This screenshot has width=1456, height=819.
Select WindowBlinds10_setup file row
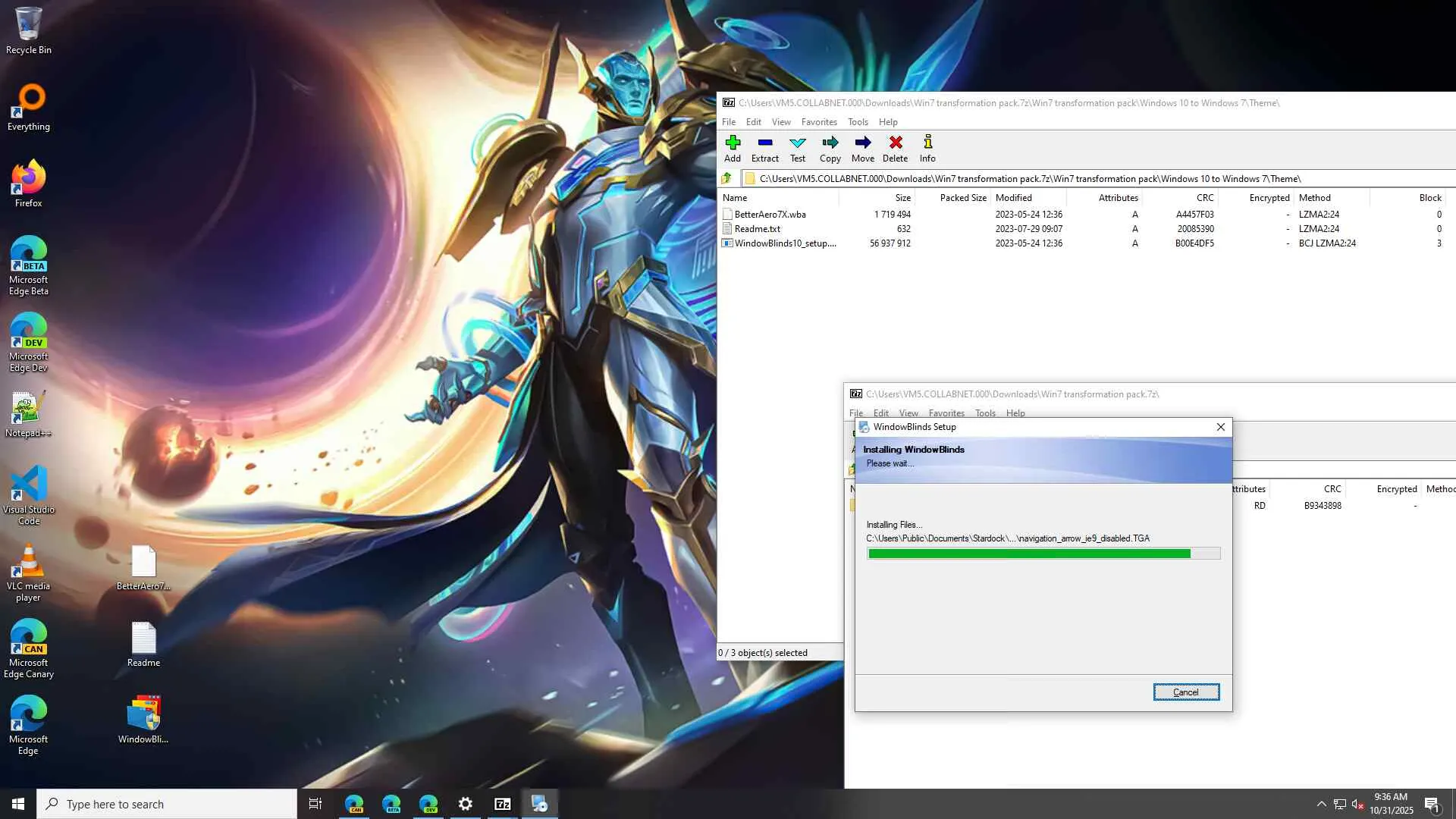[785, 243]
